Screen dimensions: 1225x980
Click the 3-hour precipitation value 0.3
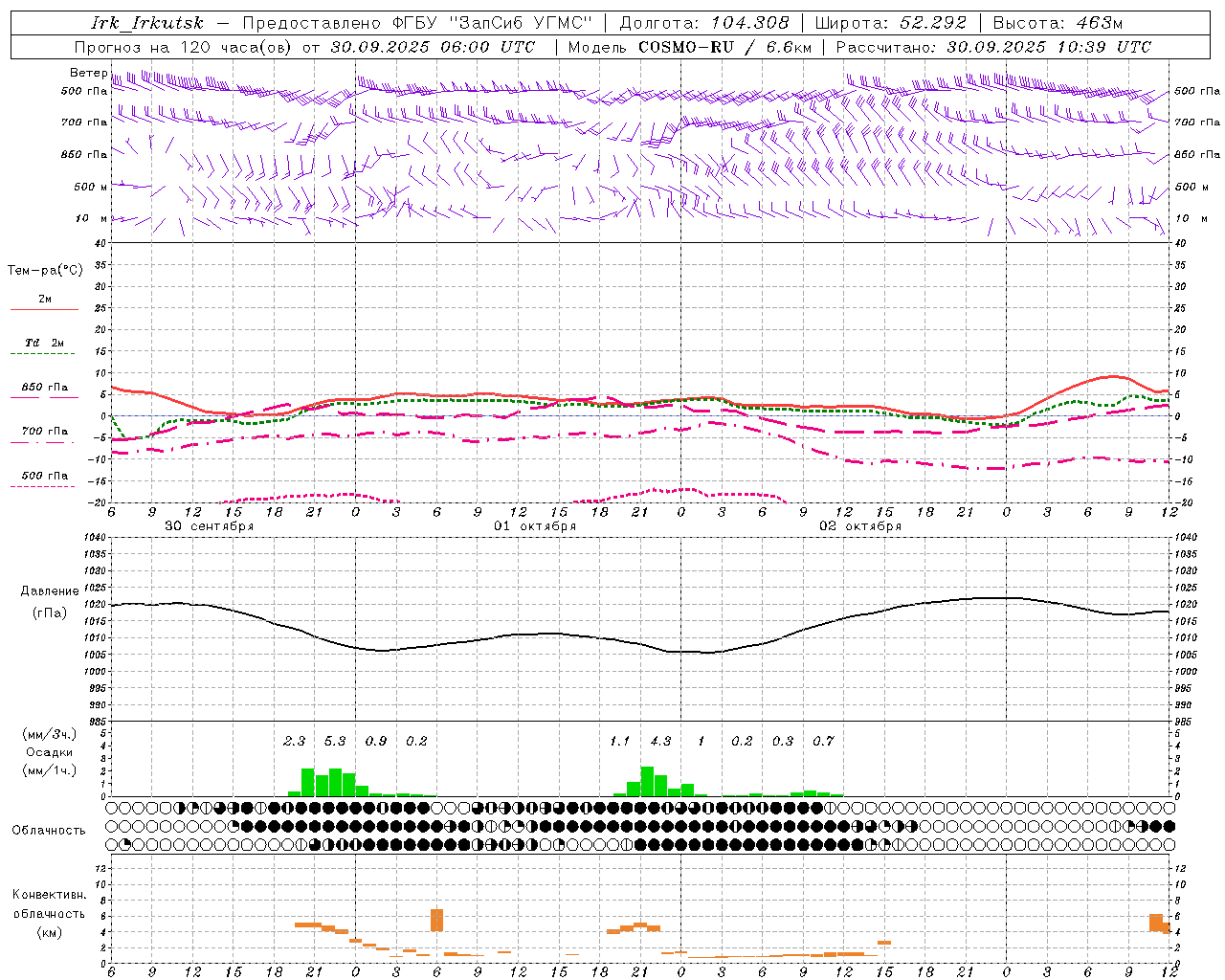(783, 741)
